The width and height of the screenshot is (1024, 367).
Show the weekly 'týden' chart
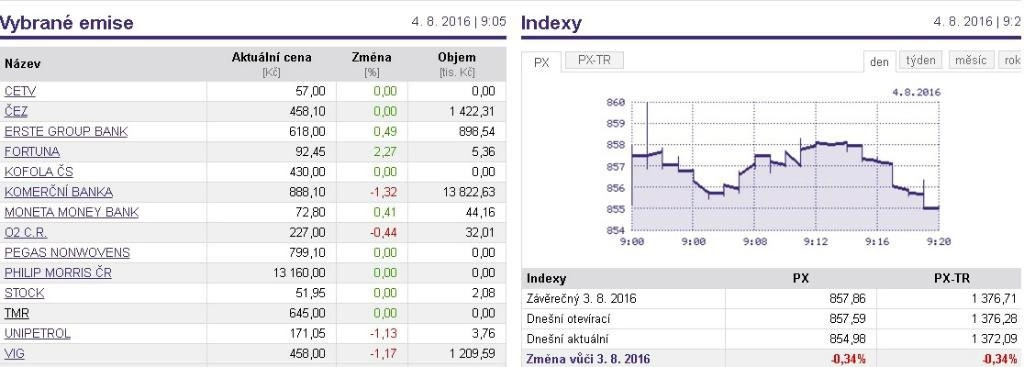point(921,60)
